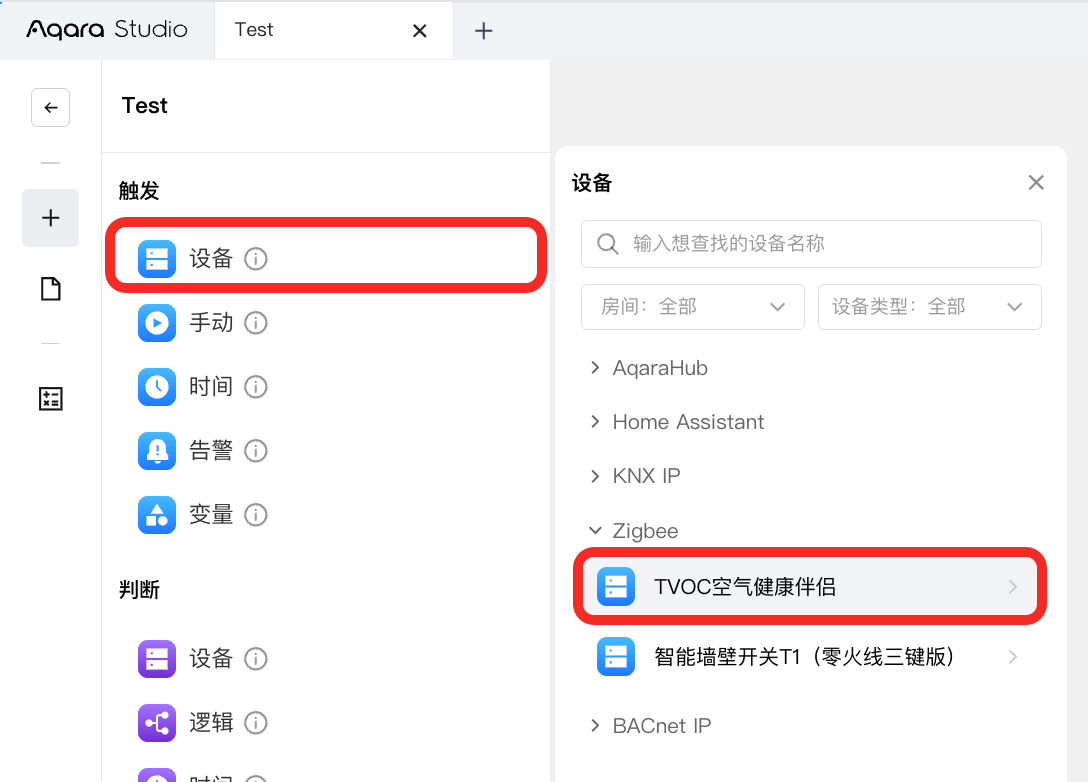Viewport: 1088px width, 782px height.
Task: Show info for 设备 trigger
Action: pos(255,259)
